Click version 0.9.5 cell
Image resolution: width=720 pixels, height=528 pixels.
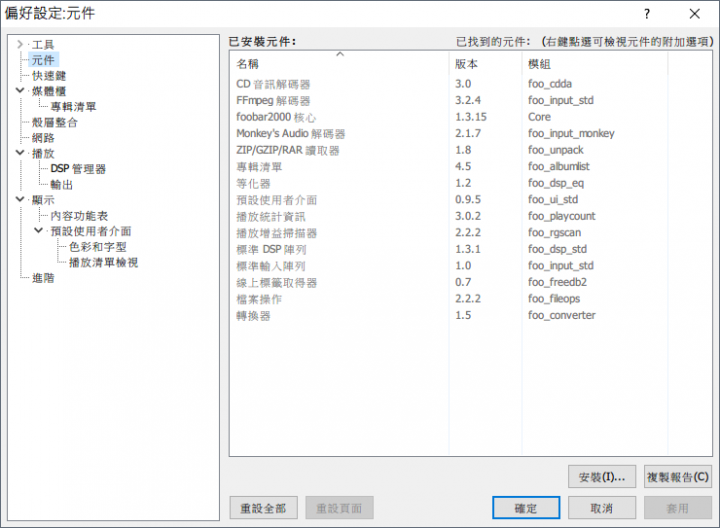click(x=468, y=200)
